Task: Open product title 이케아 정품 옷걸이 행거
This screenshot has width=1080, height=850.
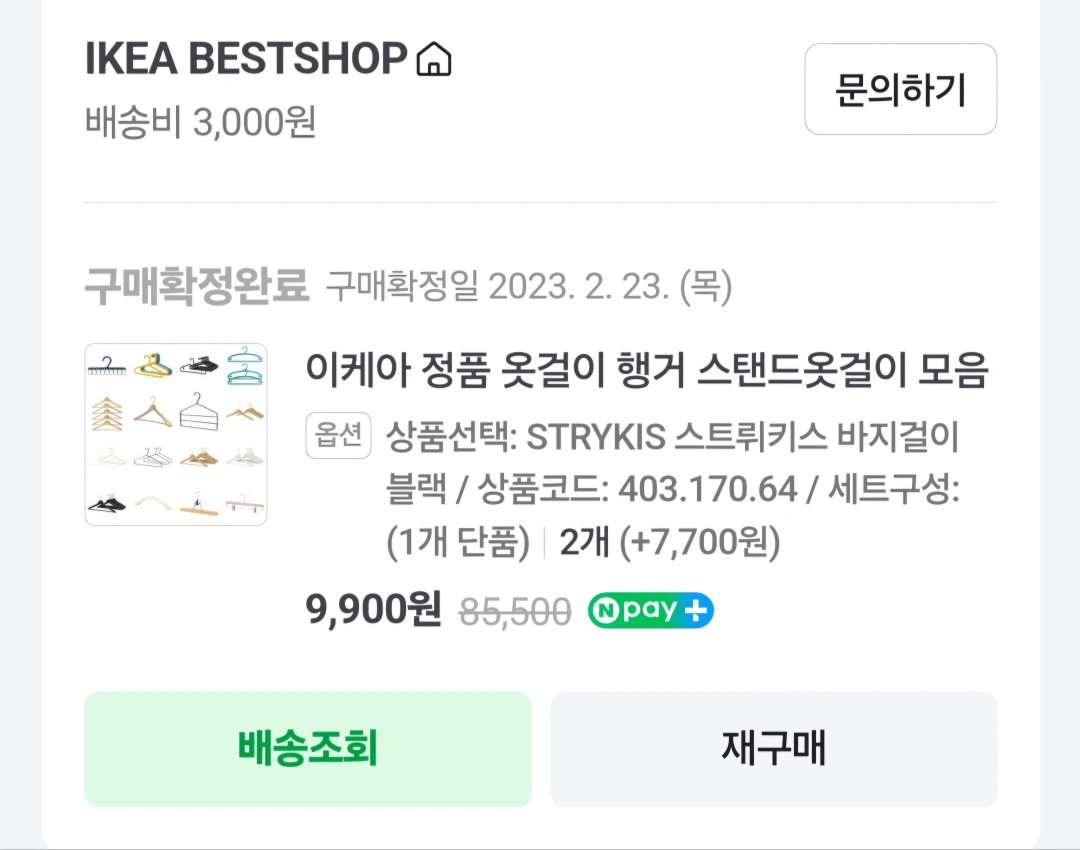Action: tap(646, 371)
